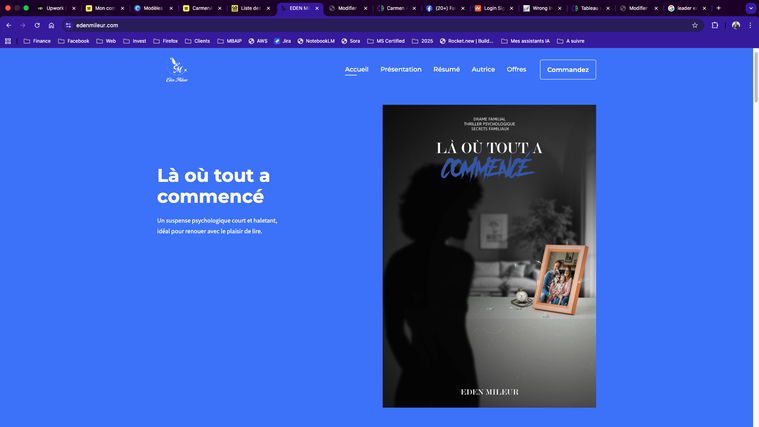759x427 pixels.
Task: Click the page vertical scrollbar thumb
Action: [756, 75]
